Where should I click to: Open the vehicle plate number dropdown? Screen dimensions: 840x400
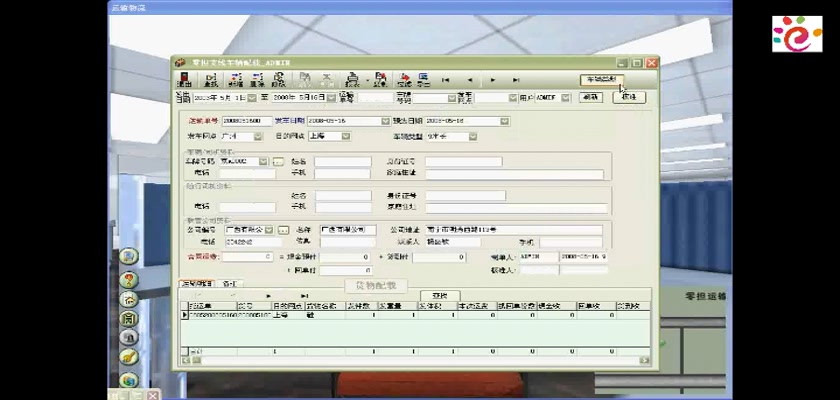(263, 161)
